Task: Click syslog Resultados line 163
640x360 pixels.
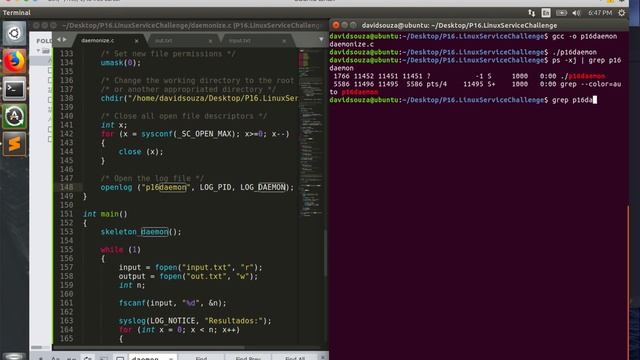Action: pyautogui.click(x=195, y=321)
